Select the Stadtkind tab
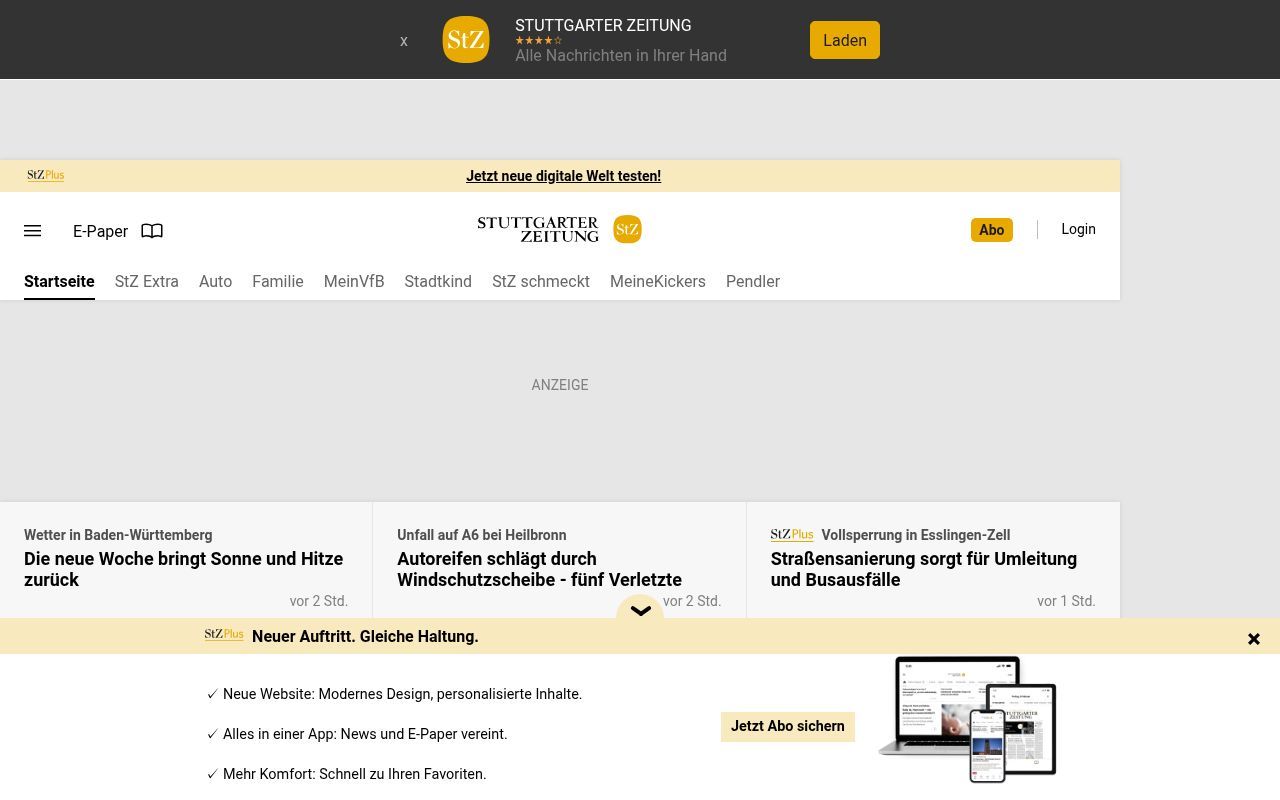This screenshot has width=1280, height=800. tap(438, 282)
